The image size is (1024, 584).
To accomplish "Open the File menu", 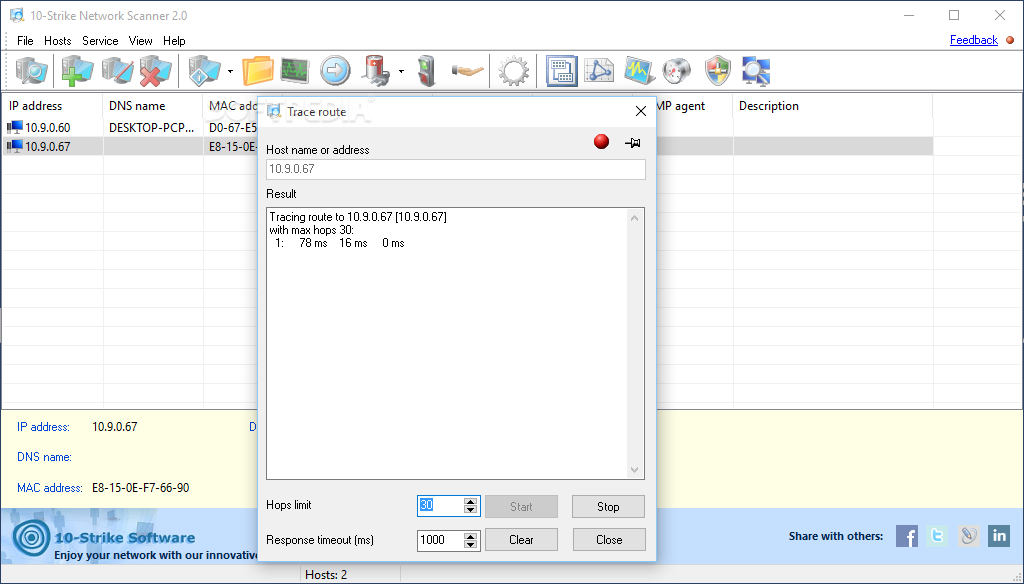I will point(25,41).
